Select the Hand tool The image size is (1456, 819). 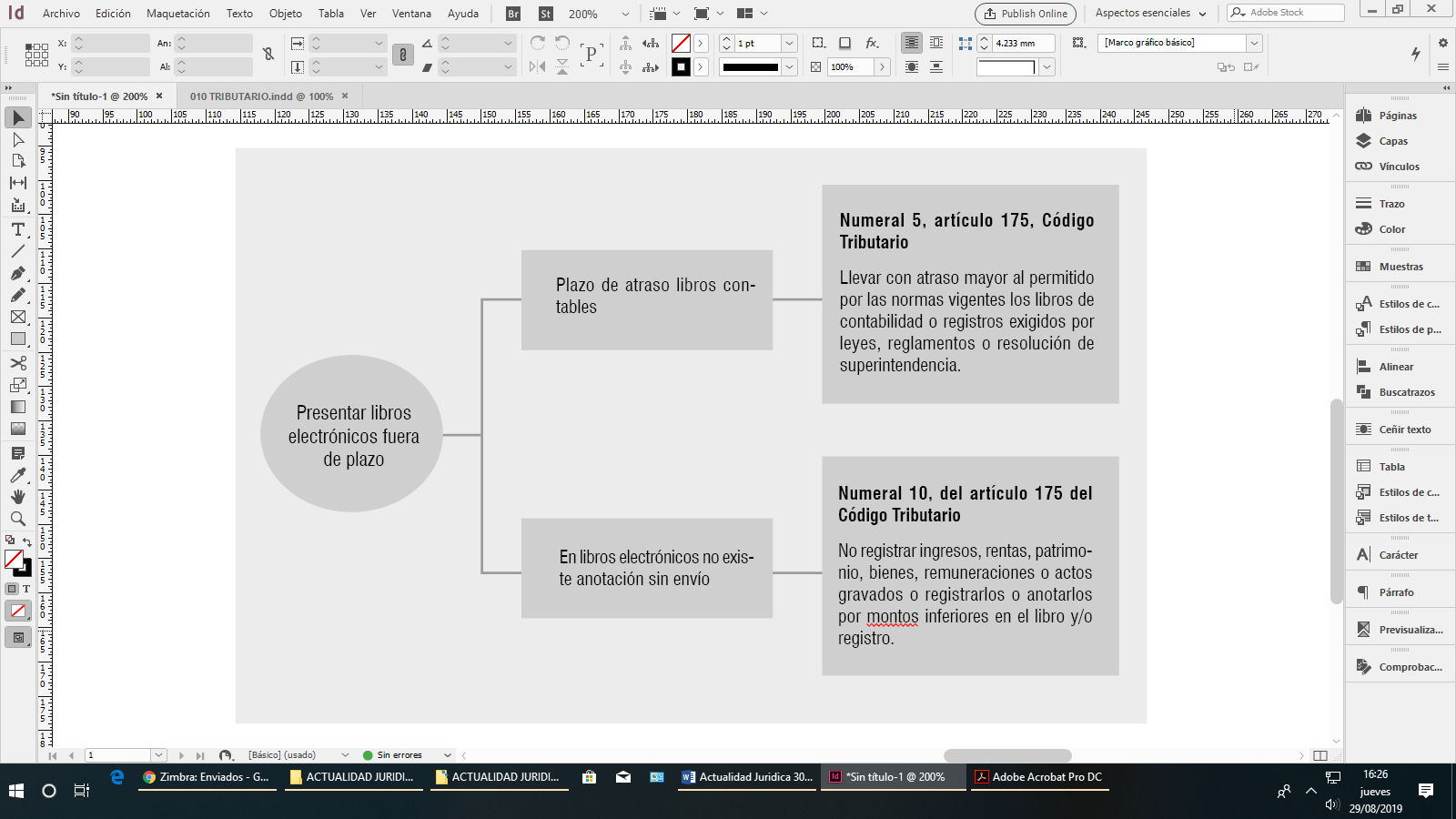click(x=18, y=497)
